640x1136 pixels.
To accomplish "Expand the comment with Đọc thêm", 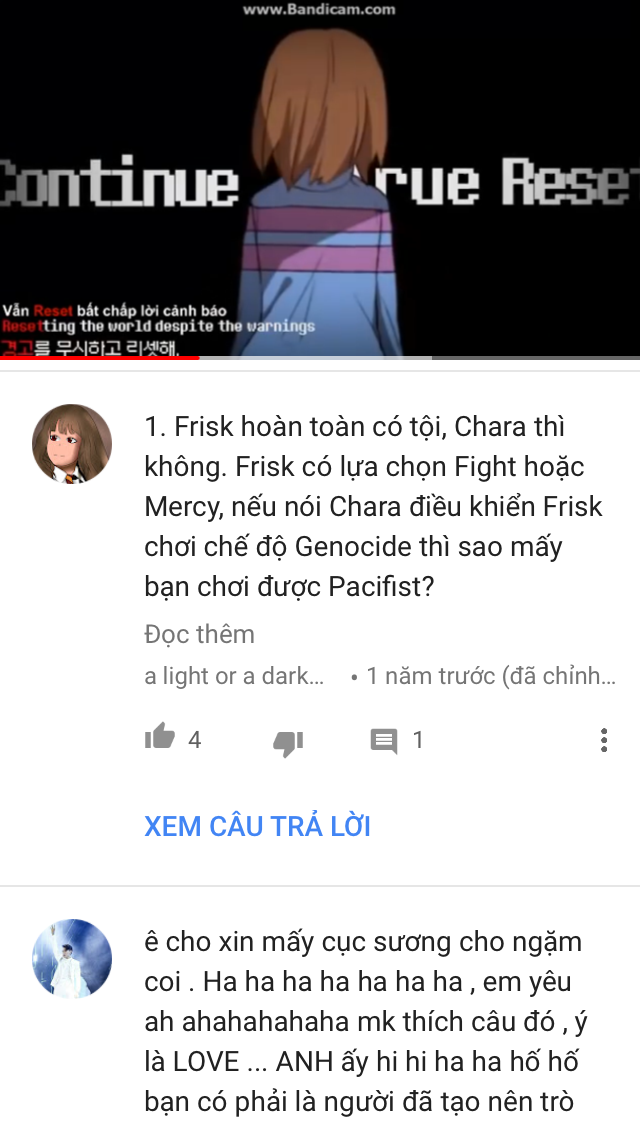I will click(199, 634).
